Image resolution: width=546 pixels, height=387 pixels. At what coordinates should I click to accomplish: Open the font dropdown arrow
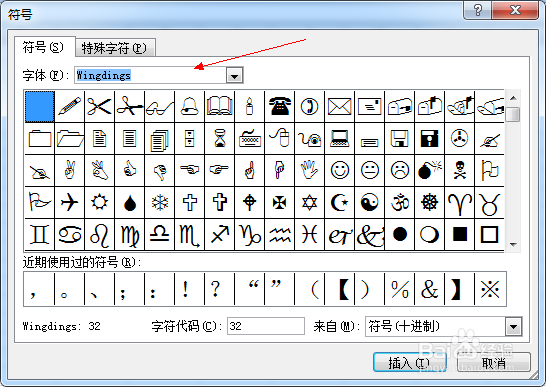point(234,75)
